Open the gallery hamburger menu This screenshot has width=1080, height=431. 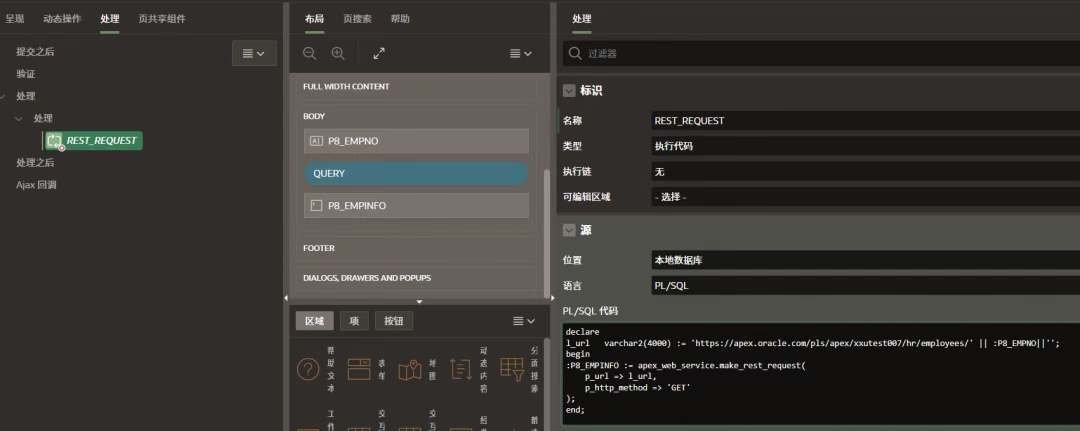tap(524, 321)
